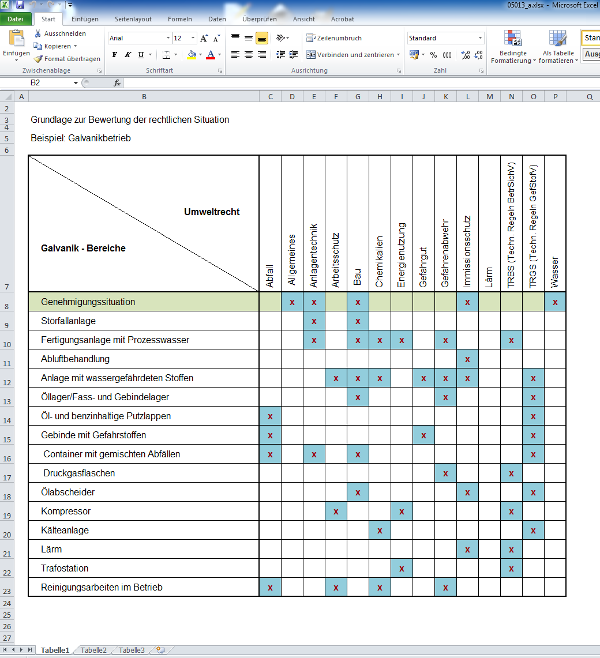Click the Datei button

15,19
